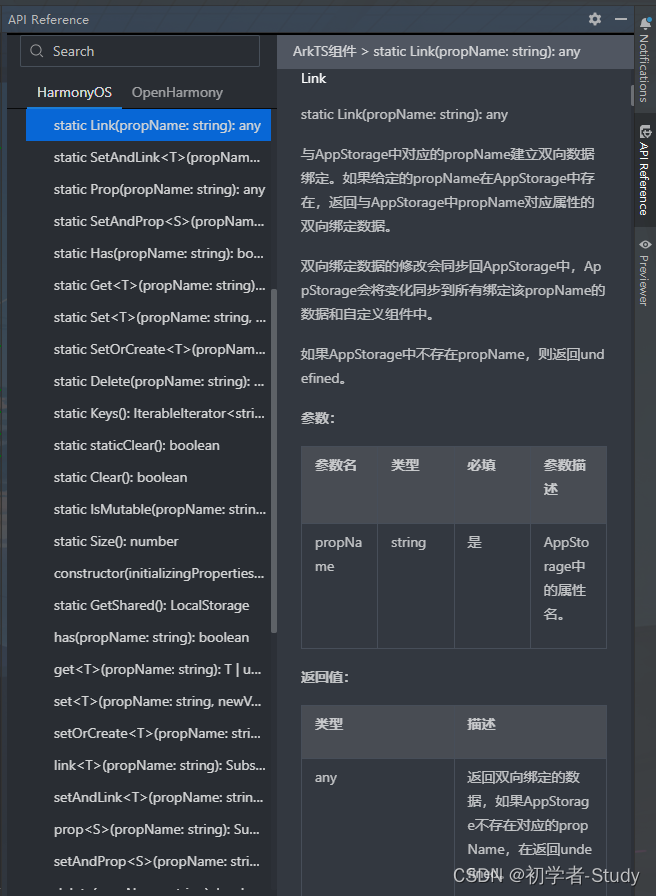656x896 pixels.
Task: Select static staticClear(): boolean
Action: [149, 445]
